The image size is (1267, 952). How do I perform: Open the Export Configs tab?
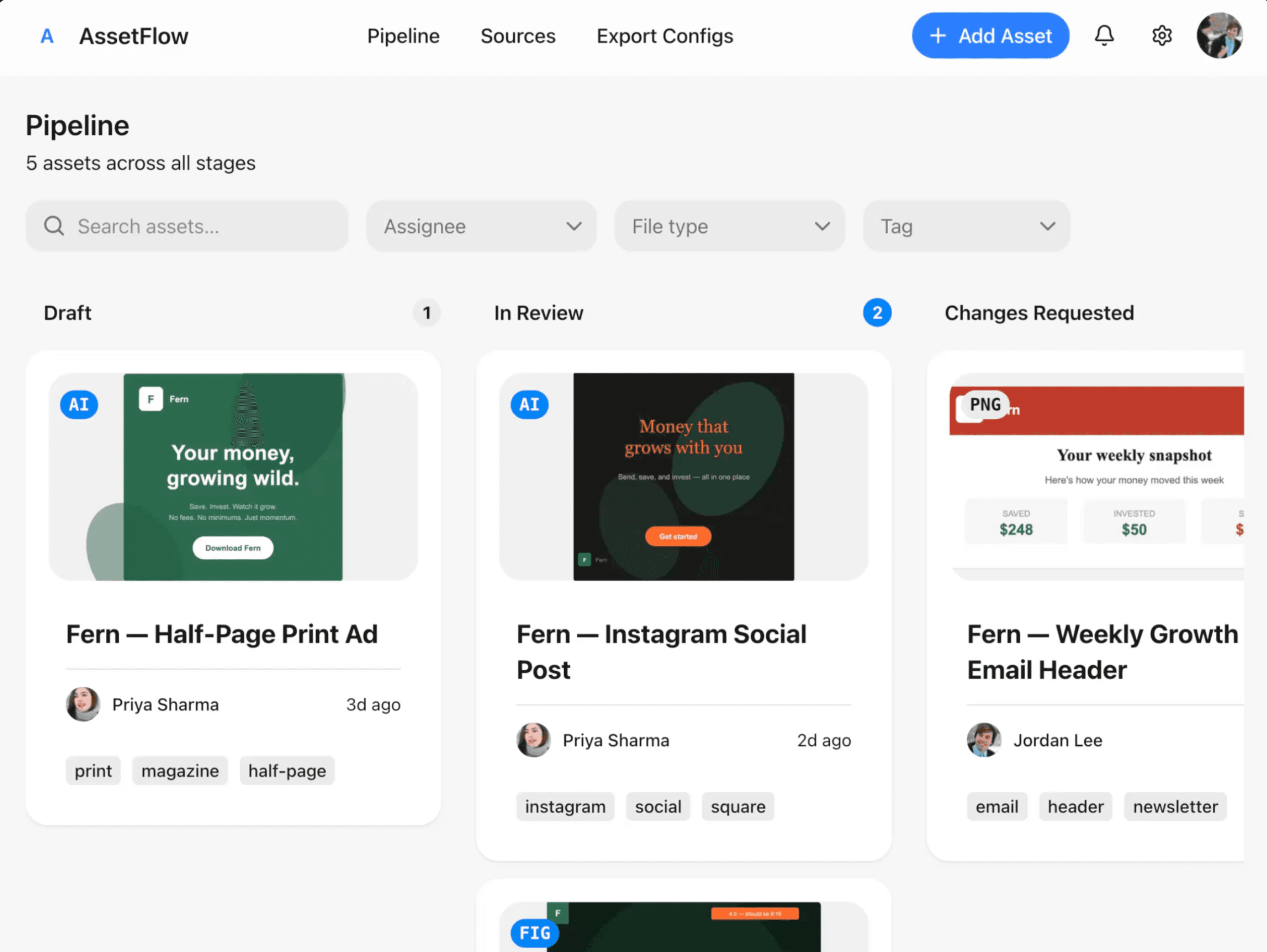664,36
